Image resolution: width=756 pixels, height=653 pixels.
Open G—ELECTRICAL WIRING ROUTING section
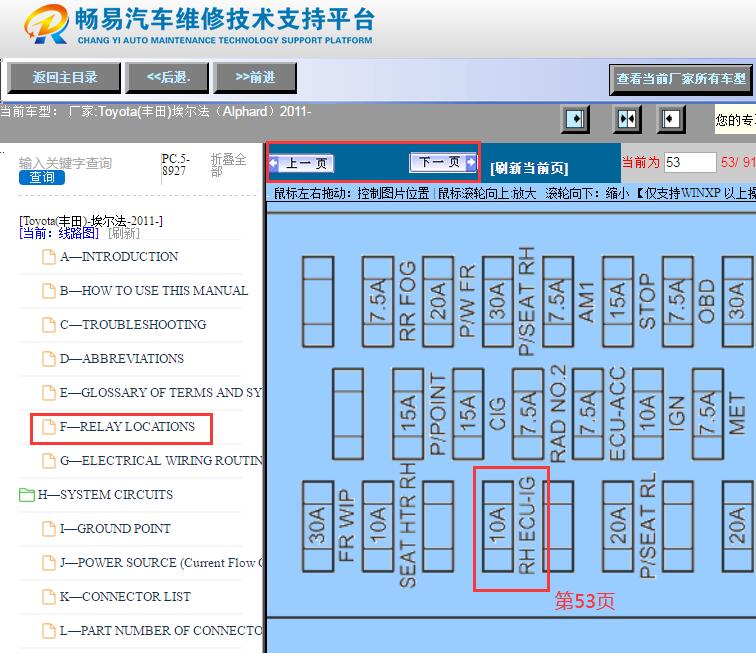(161, 461)
